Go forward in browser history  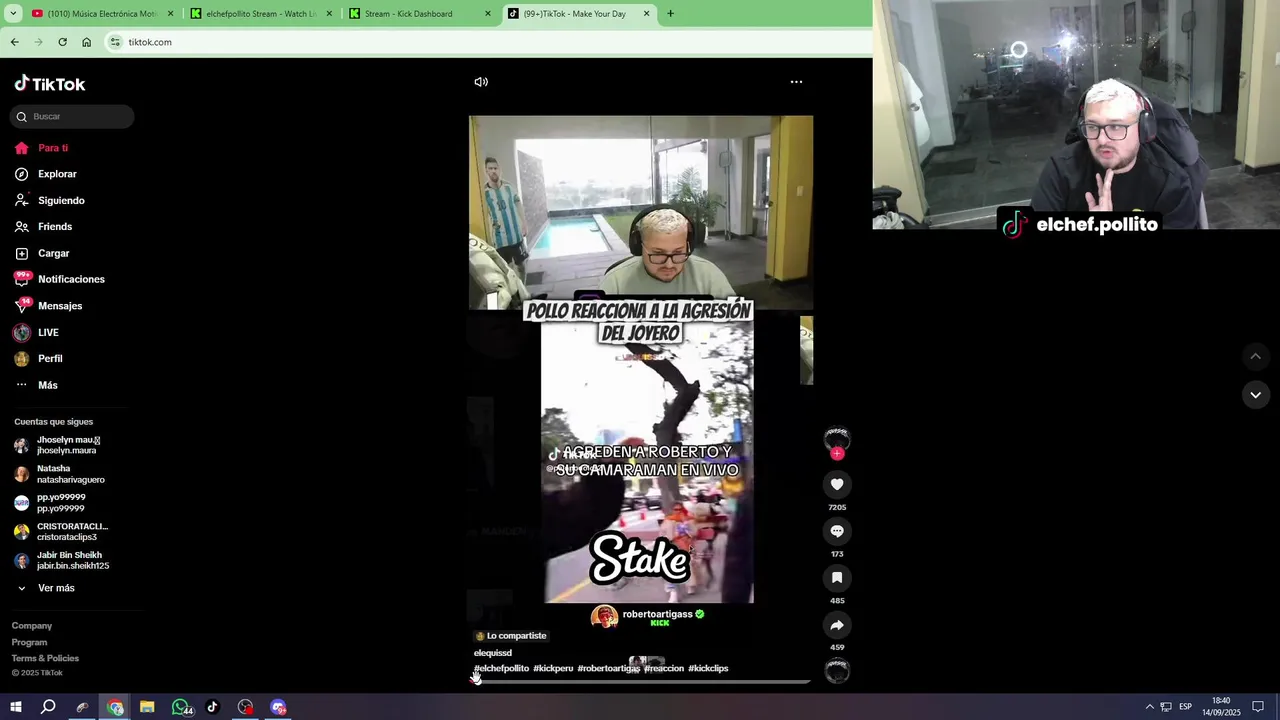38,42
